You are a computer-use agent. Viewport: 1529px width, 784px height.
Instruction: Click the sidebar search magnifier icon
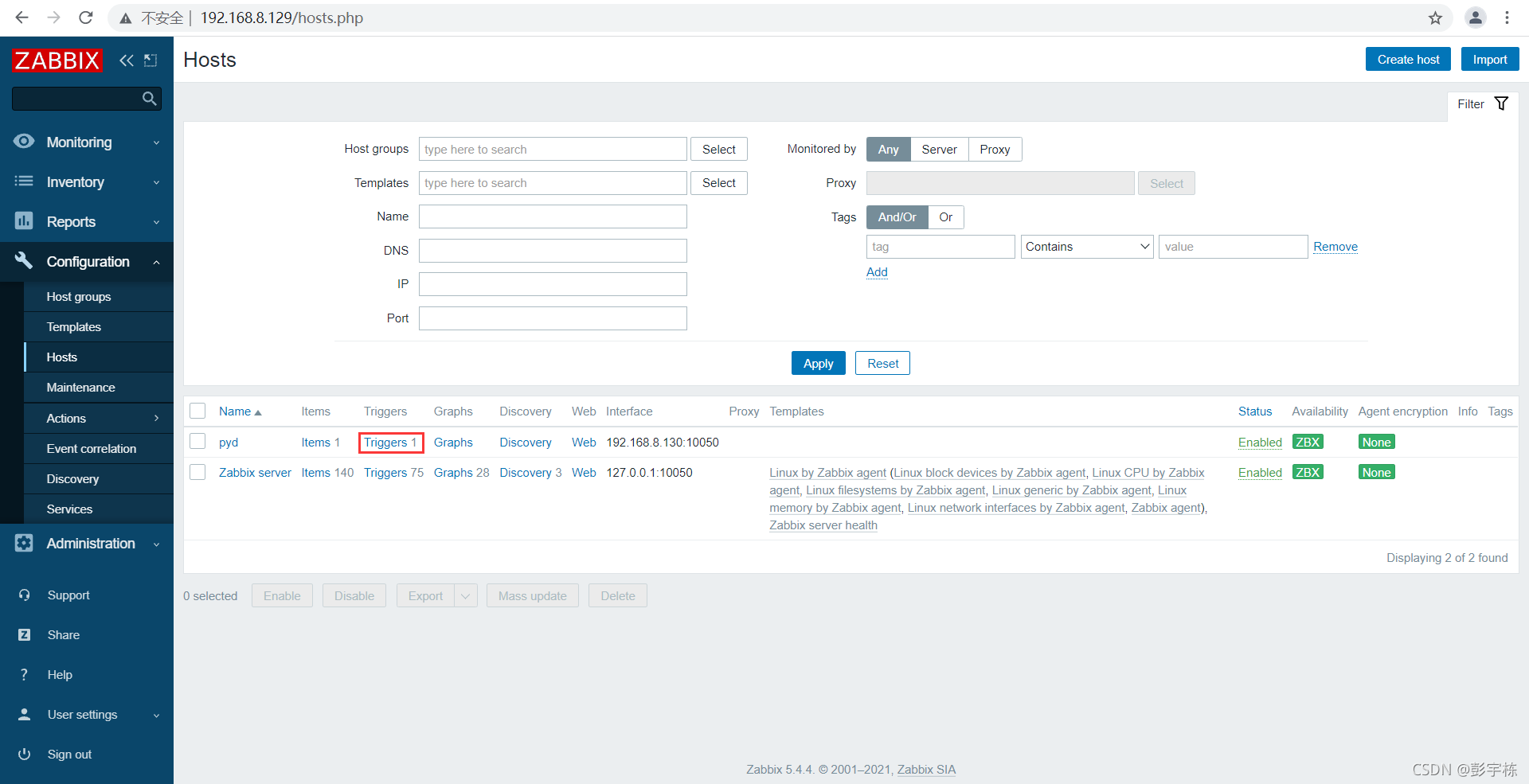[149, 99]
